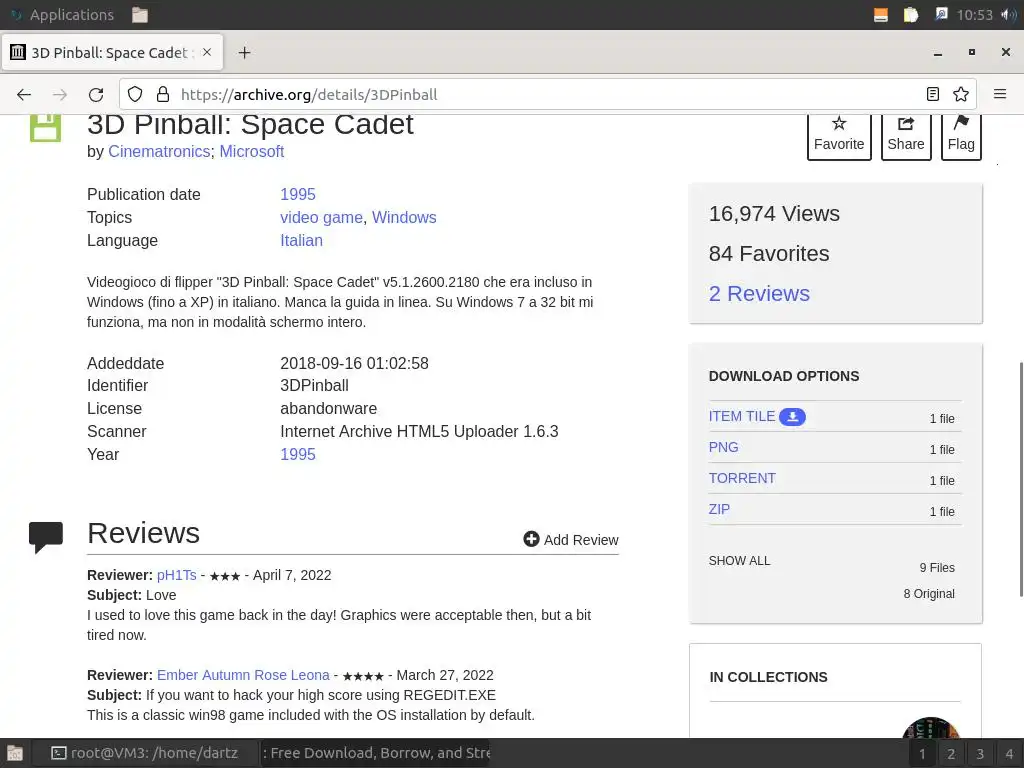Viewport: 1024px width, 768px height.
Task: Open reviewer pH1Ts profile link
Action: (x=176, y=575)
